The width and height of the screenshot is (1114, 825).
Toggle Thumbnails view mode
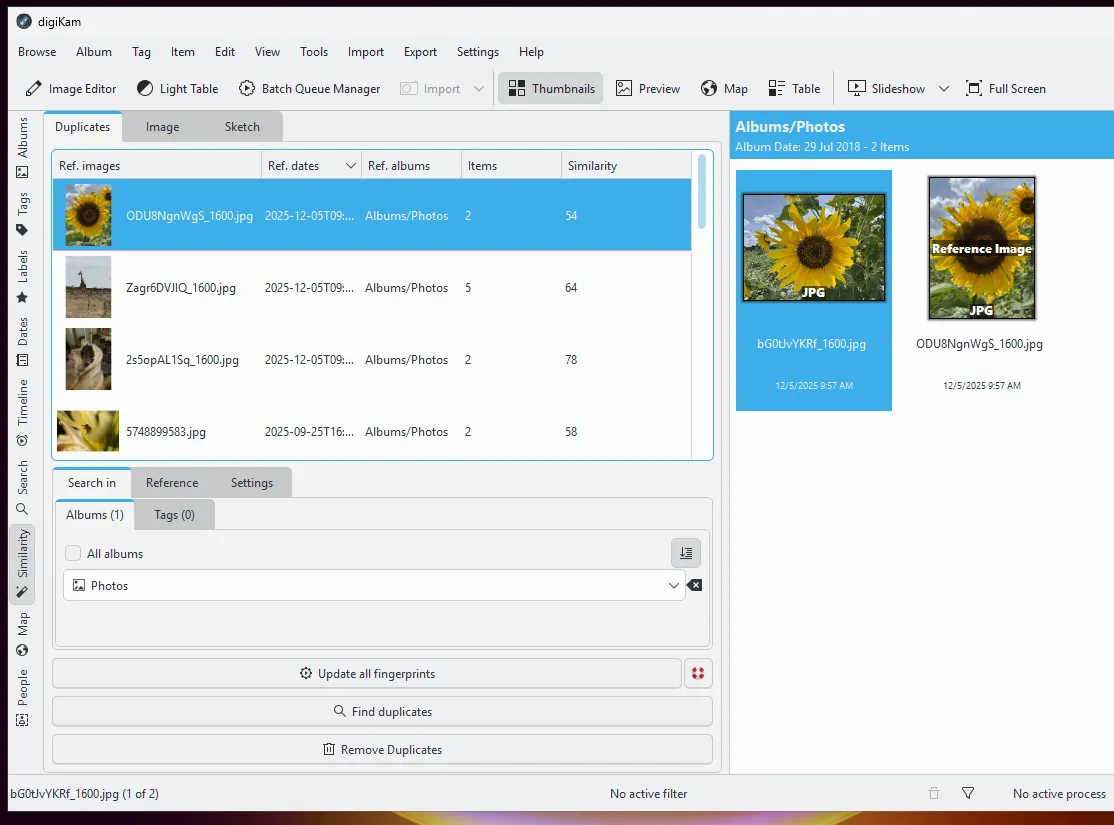click(x=551, y=89)
